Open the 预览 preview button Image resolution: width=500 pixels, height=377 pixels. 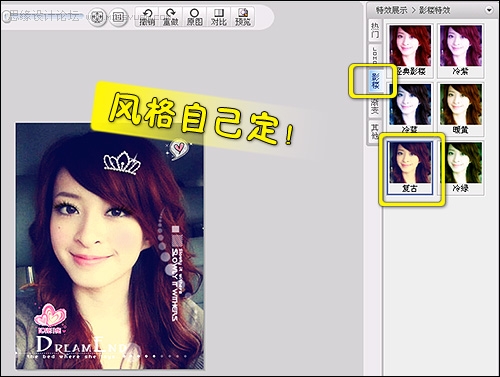click(x=243, y=17)
